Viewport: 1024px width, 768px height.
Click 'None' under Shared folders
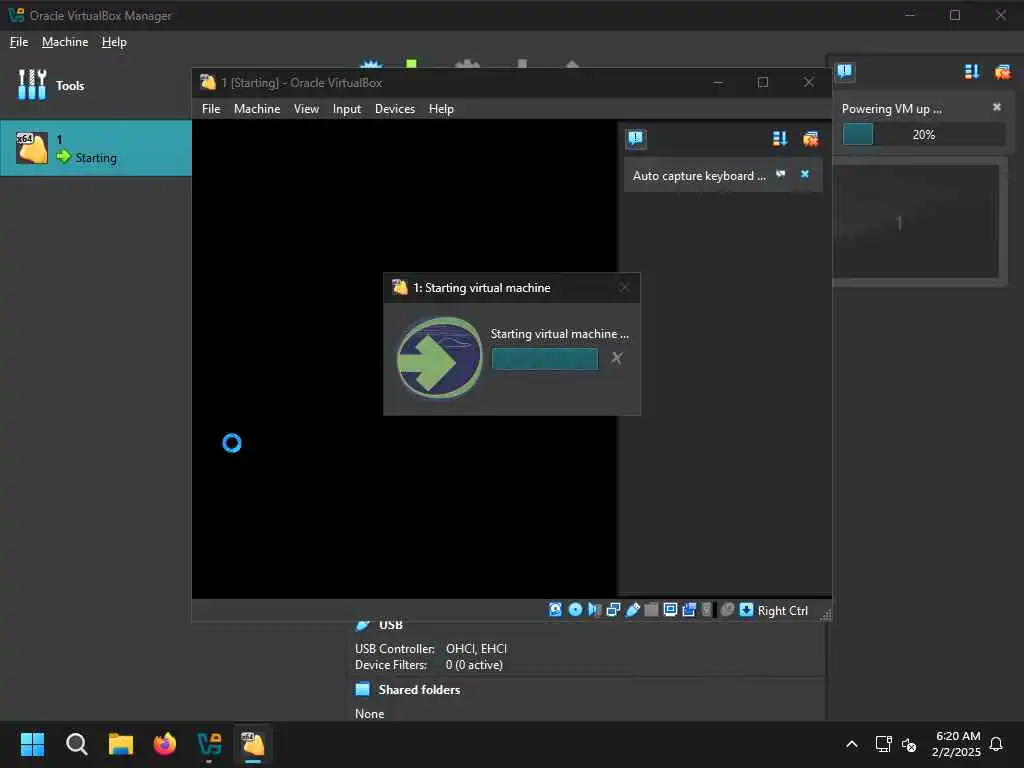[x=370, y=714]
